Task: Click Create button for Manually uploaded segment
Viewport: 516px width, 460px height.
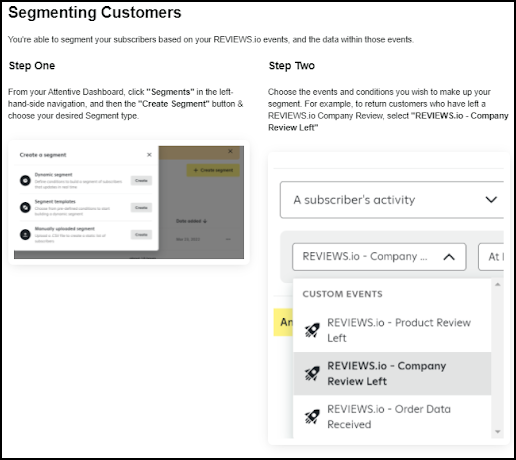Action: [141, 234]
